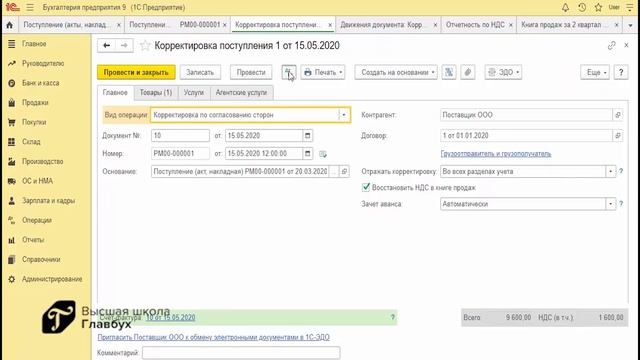Open the Печать dropdown menu

point(323,72)
